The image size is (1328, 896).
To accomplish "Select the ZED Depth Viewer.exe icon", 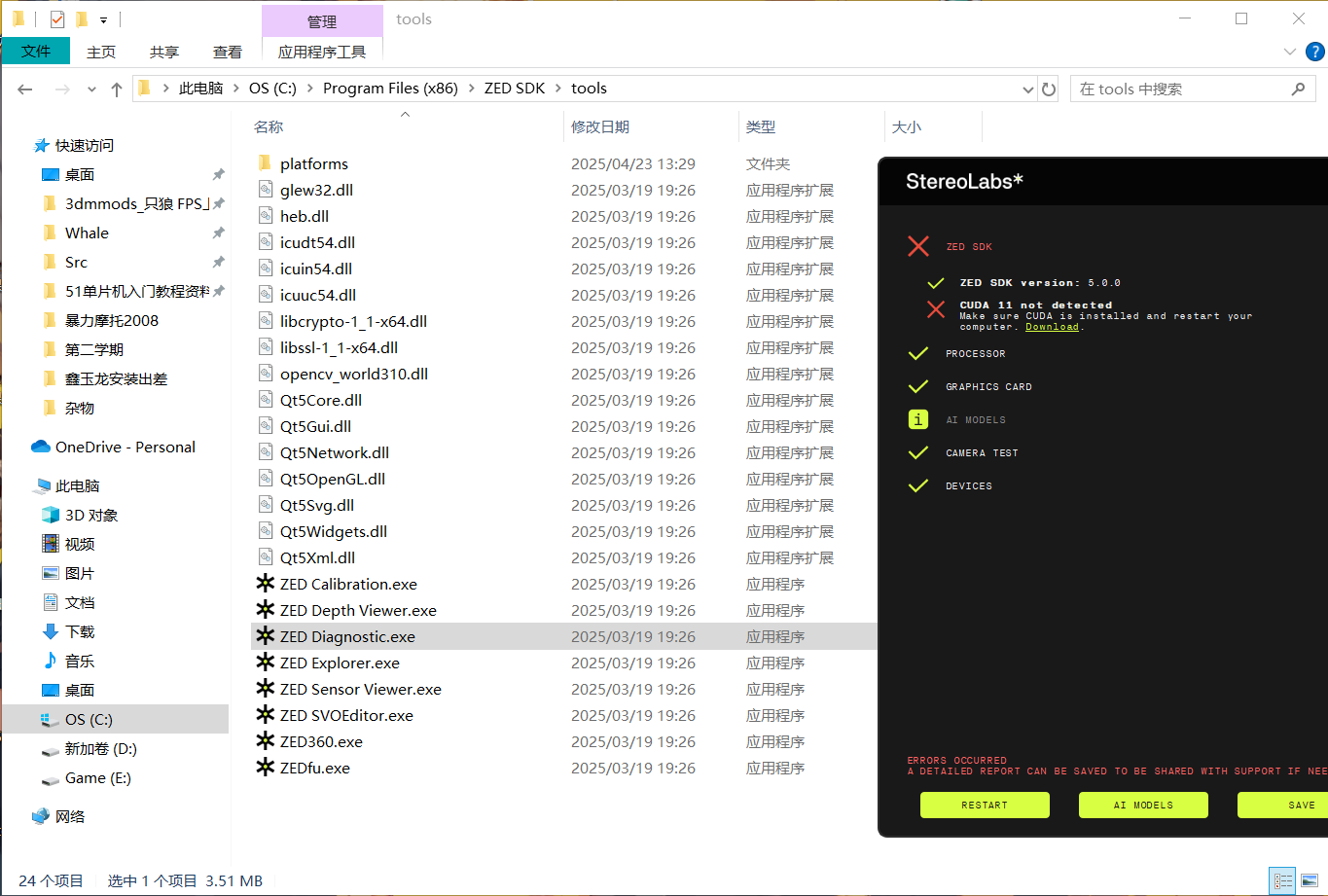I will tap(265, 610).
